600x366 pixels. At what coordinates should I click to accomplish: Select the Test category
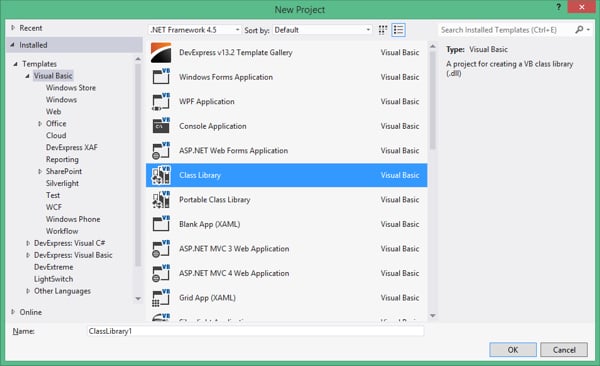coord(53,195)
